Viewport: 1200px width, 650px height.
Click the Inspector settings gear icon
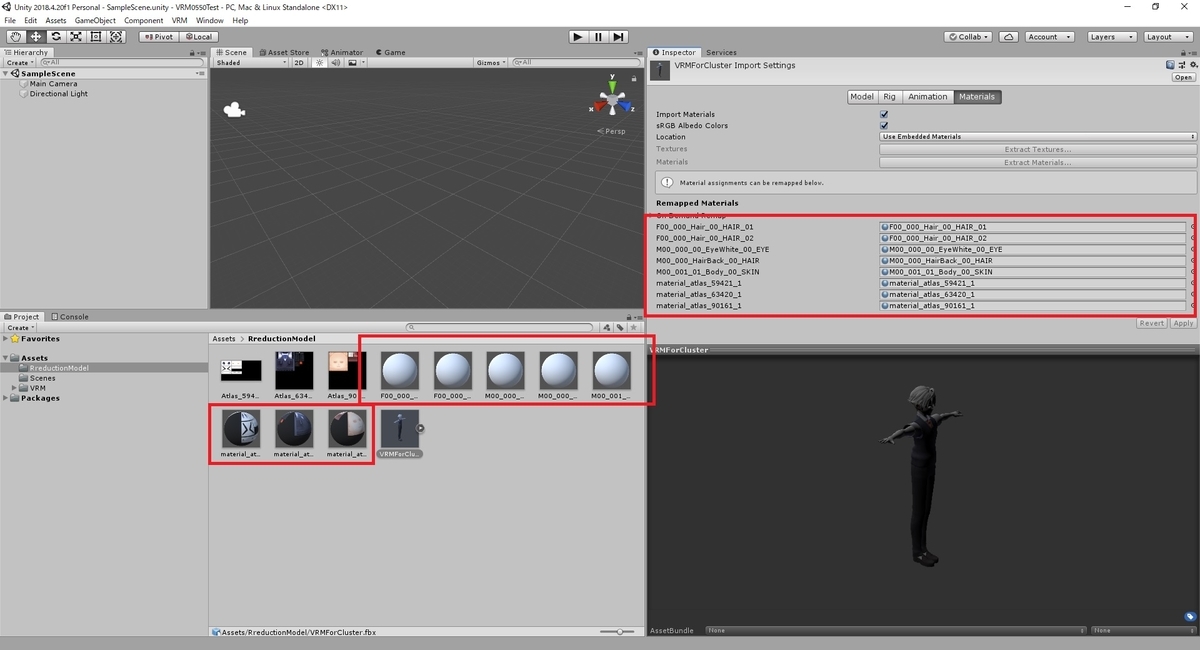(1192, 64)
